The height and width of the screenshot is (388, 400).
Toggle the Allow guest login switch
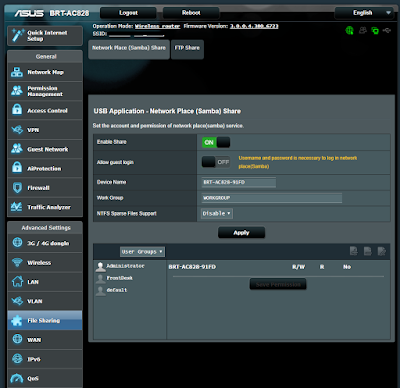click(216, 162)
